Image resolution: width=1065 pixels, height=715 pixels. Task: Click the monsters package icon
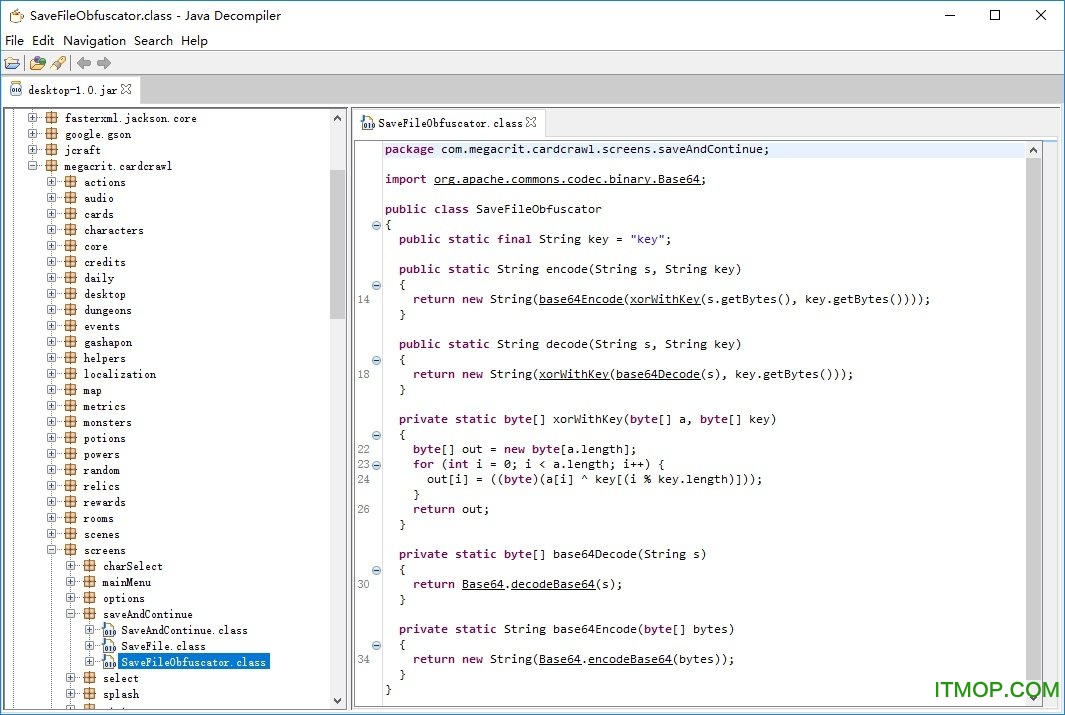[x=71, y=422]
